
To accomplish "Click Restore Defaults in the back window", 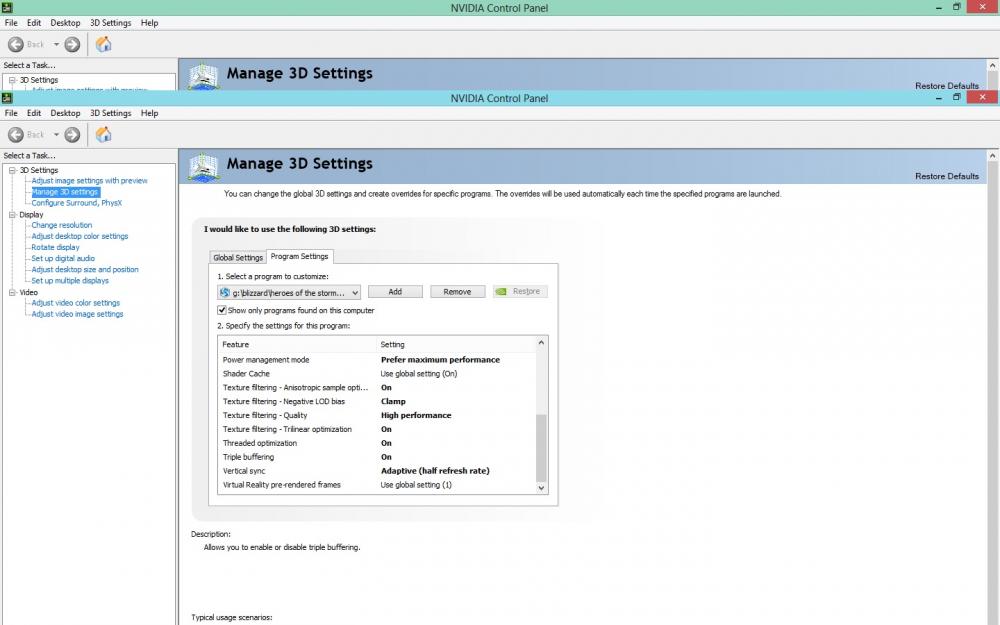I will [x=946, y=85].
